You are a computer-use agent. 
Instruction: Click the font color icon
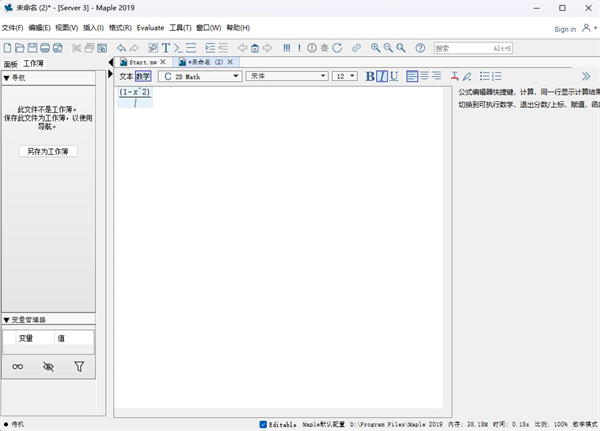tap(454, 76)
